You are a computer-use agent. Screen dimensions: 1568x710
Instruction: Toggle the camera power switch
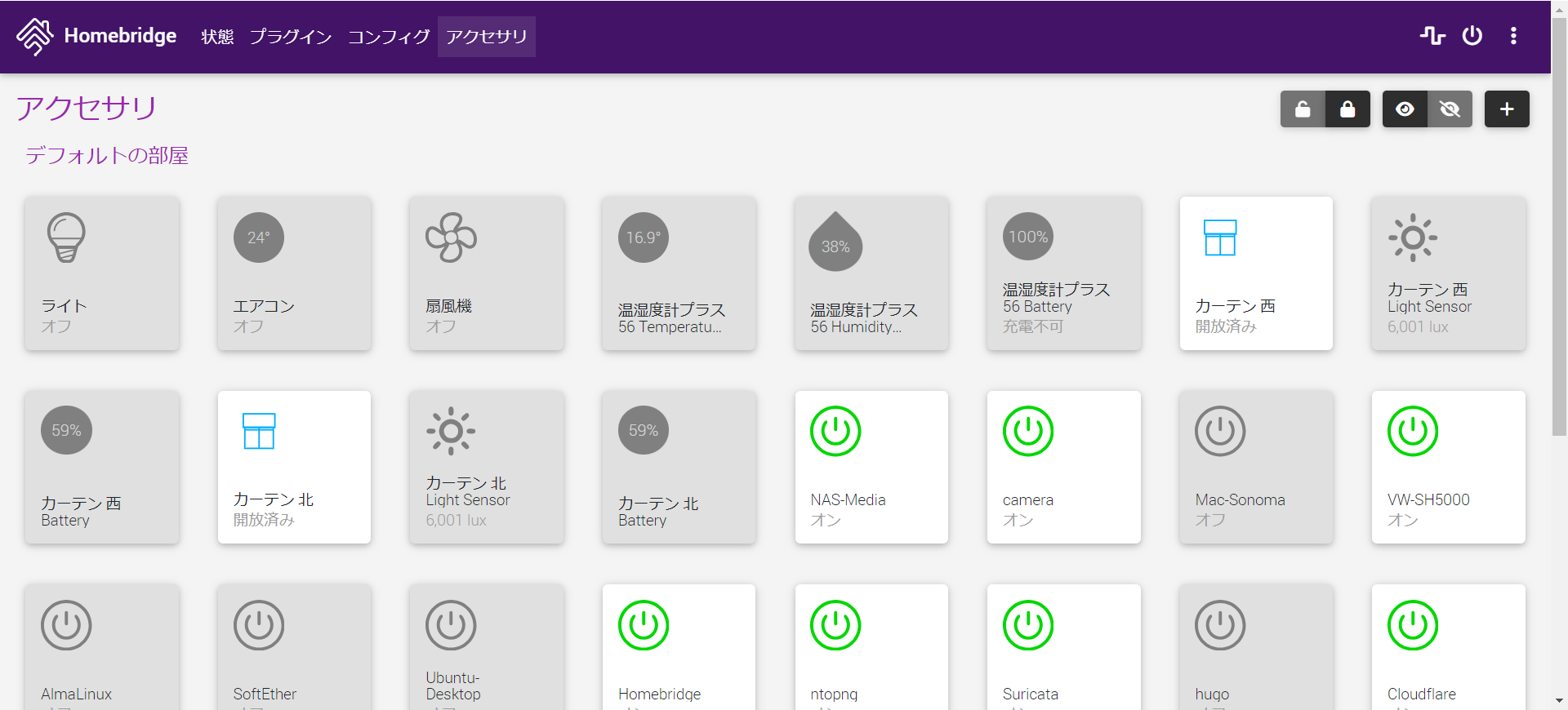pos(1028,431)
